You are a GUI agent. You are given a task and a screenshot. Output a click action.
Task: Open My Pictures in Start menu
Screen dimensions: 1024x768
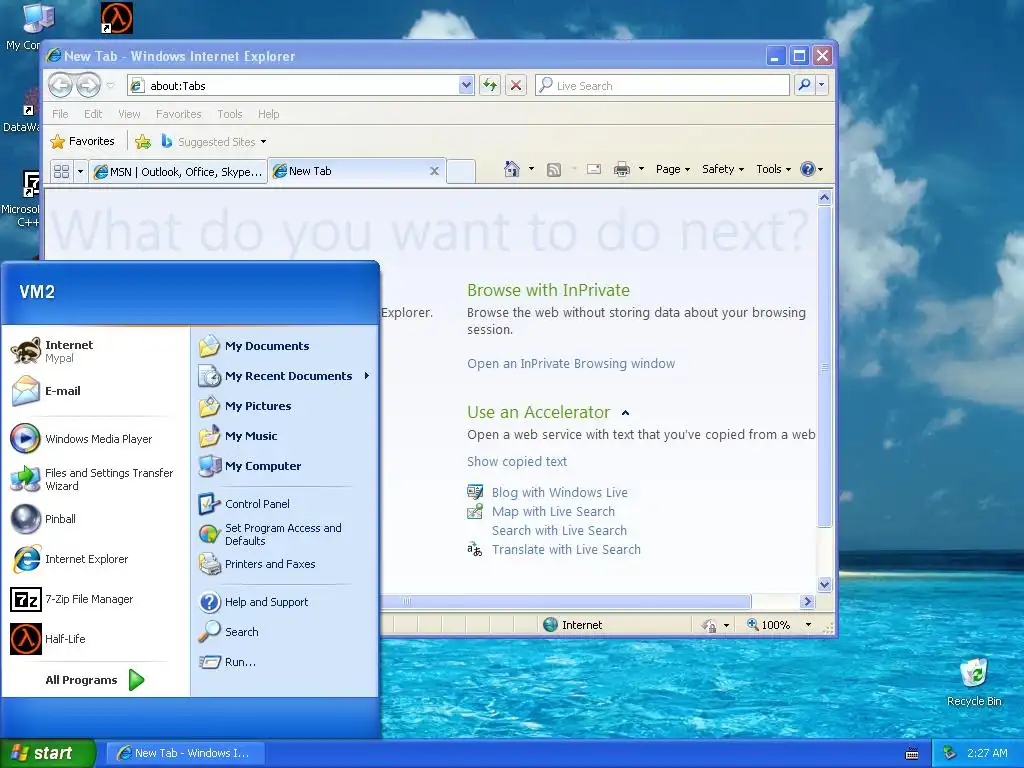tap(285, 406)
